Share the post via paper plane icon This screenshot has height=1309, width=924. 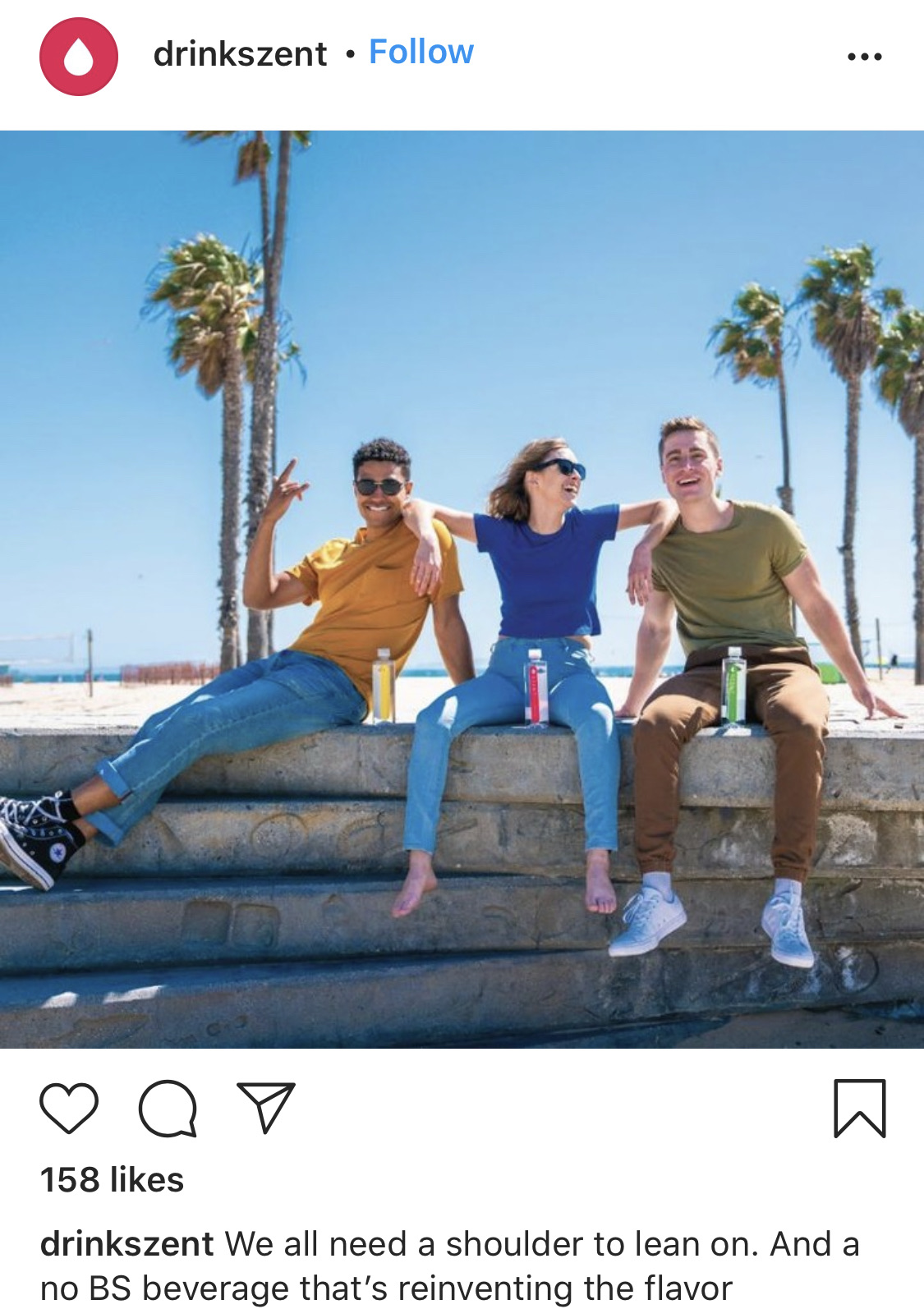[x=265, y=1107]
